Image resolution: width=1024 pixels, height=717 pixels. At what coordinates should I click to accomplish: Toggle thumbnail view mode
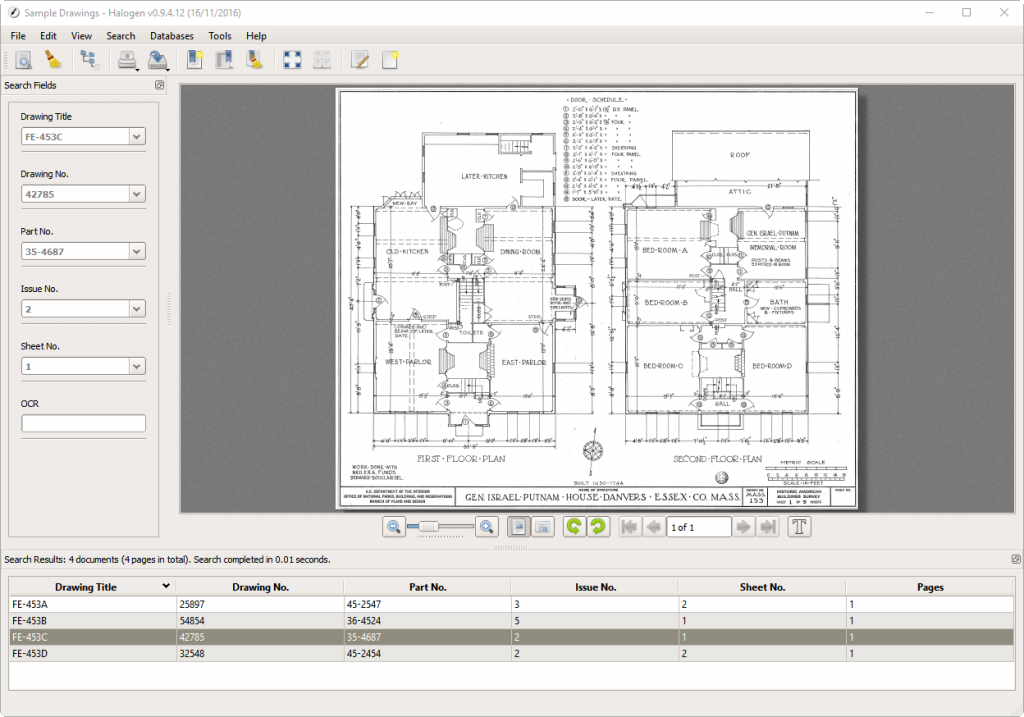click(x=543, y=526)
